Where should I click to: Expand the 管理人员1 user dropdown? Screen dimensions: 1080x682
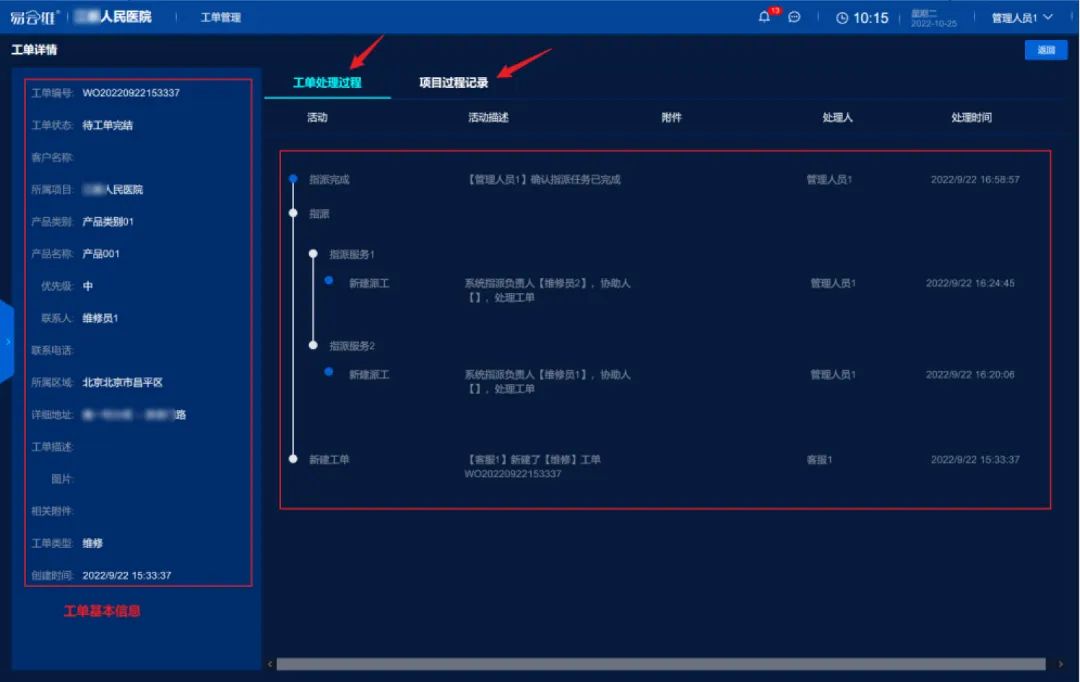pyautogui.click(x=1022, y=18)
